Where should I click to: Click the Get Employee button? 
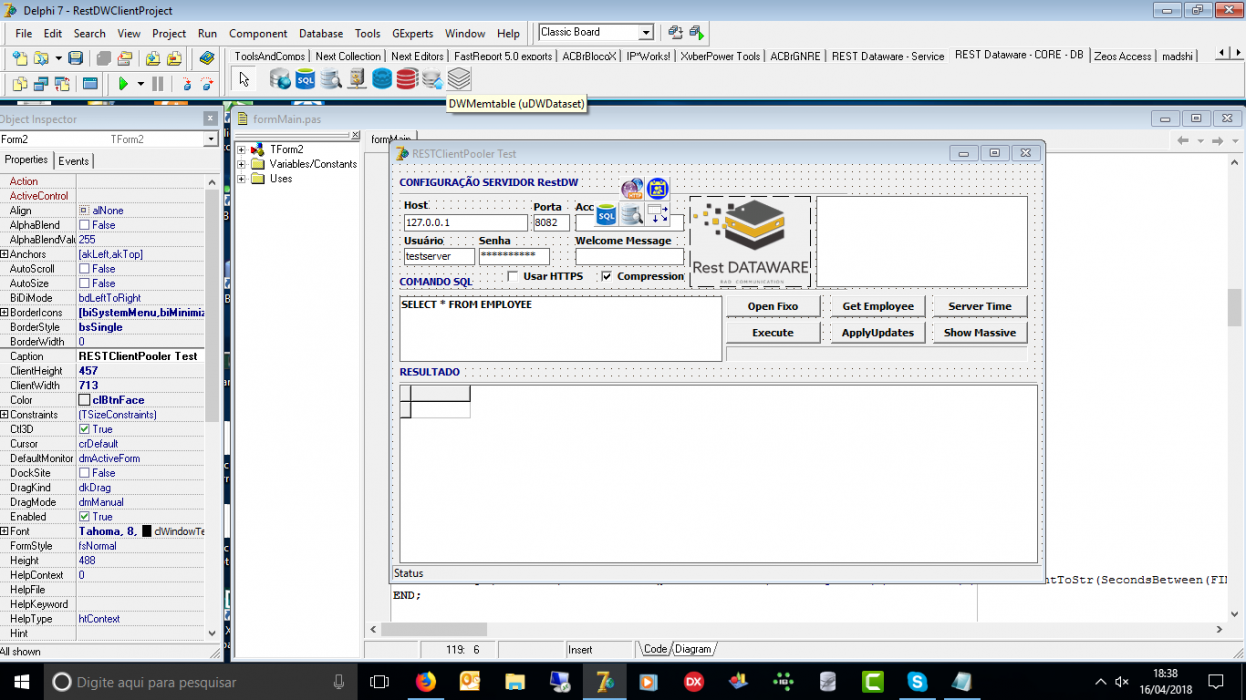(877, 306)
